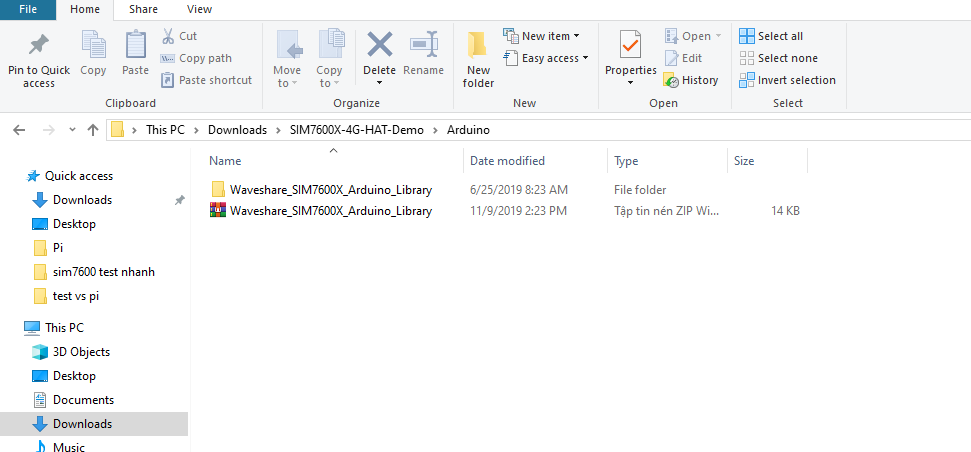Click the folder icon in address bar
Image resolution: width=971 pixels, height=452 pixels.
coord(118,130)
